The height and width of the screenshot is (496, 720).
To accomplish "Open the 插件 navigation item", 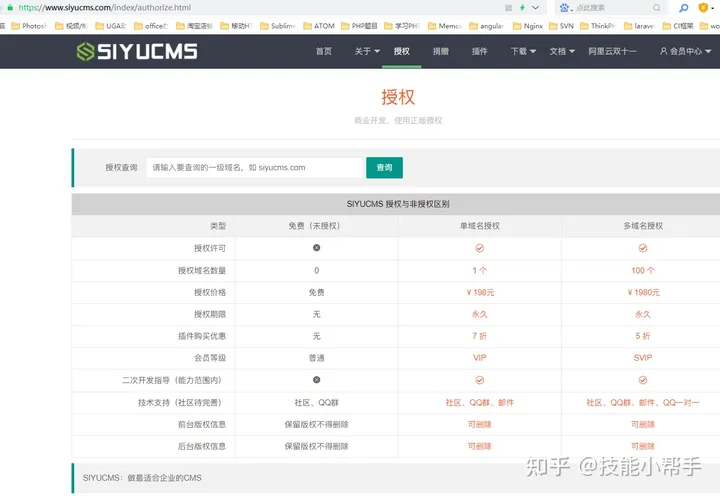I will click(479, 51).
